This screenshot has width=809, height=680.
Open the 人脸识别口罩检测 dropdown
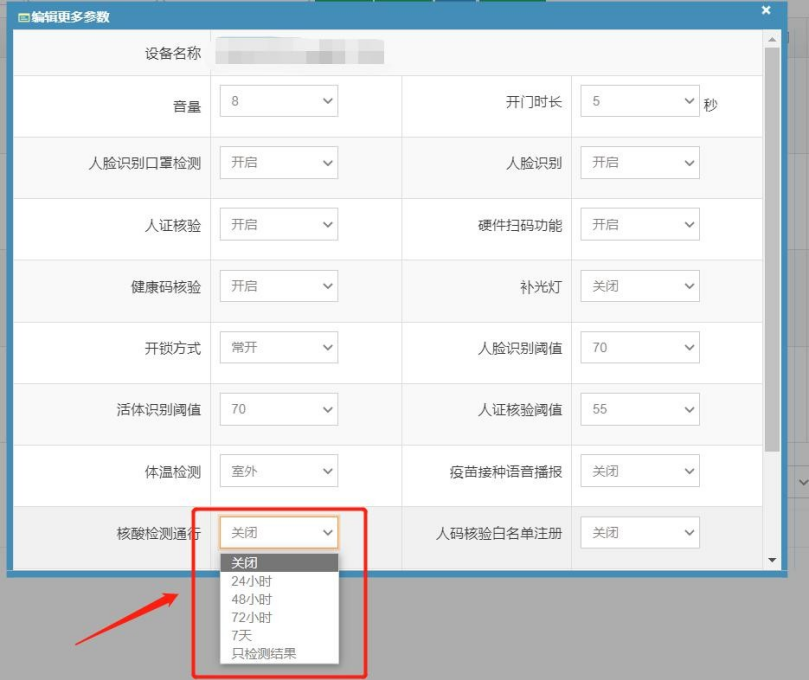point(278,162)
